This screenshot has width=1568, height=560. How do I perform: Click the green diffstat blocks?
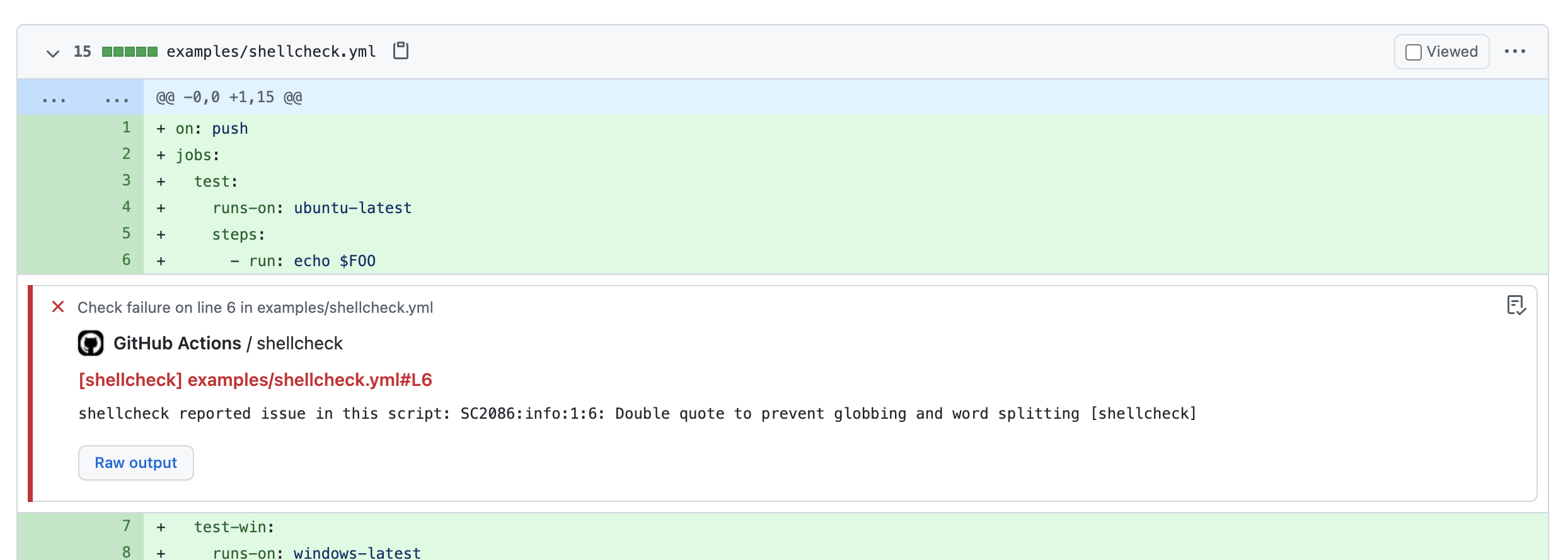(130, 52)
